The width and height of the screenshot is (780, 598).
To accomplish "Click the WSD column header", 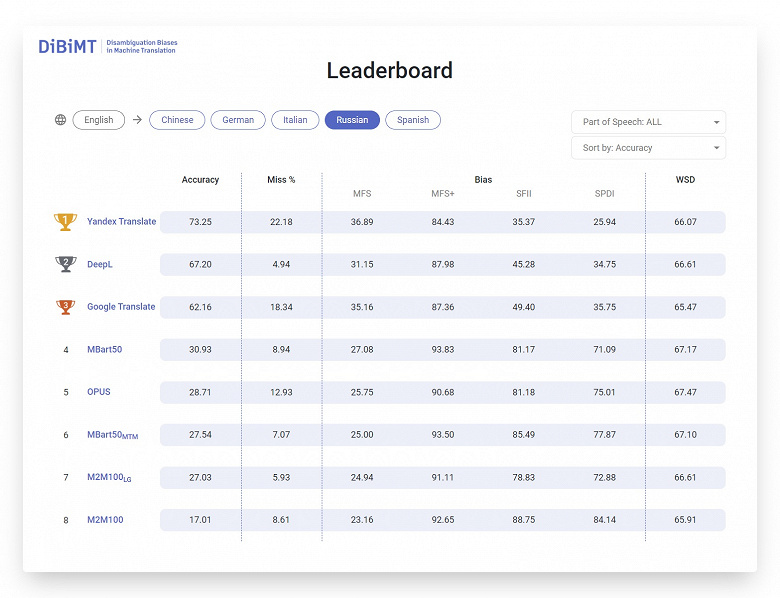I will click(x=685, y=180).
